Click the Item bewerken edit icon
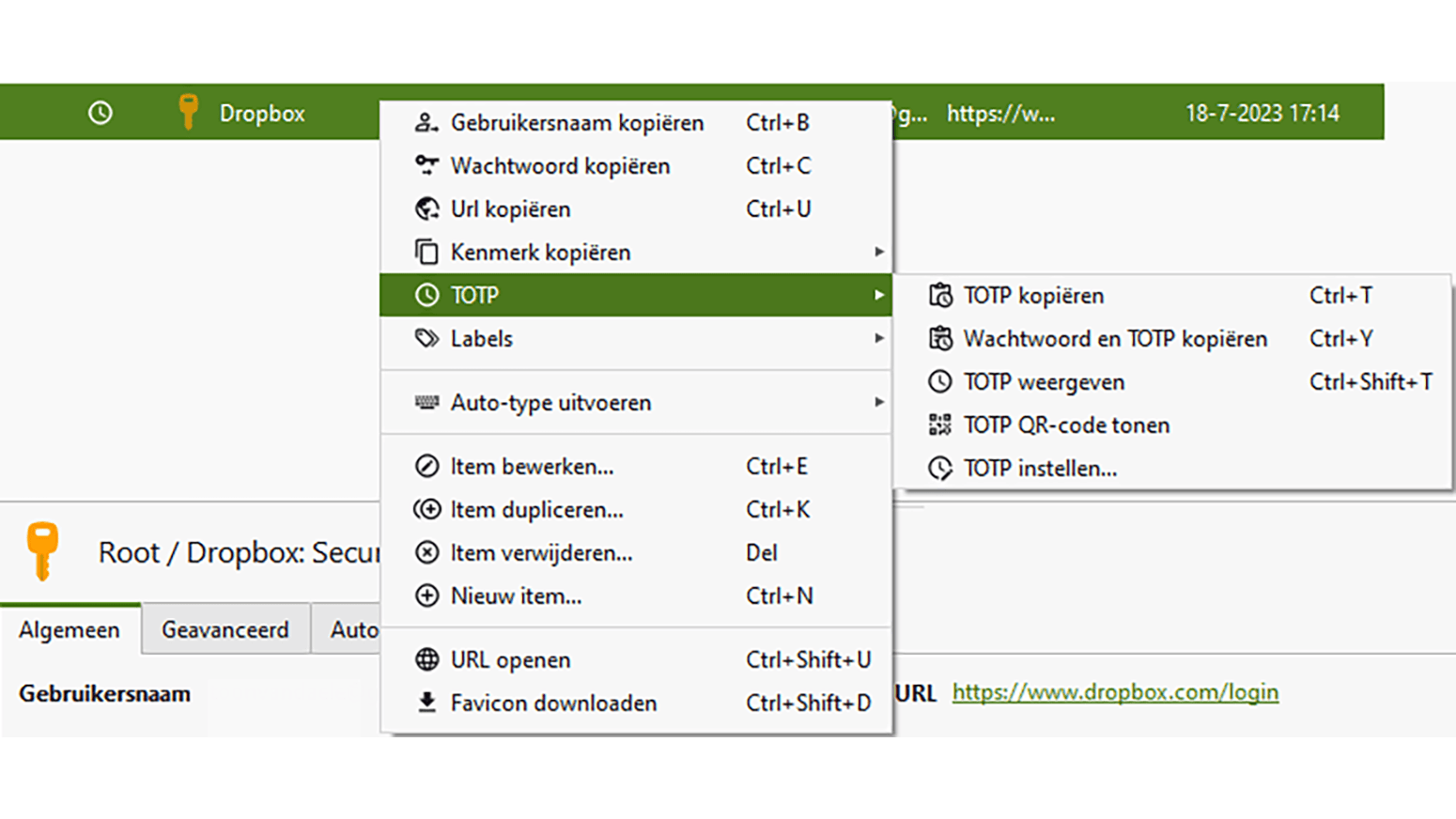The height and width of the screenshot is (819, 1456). (426, 467)
